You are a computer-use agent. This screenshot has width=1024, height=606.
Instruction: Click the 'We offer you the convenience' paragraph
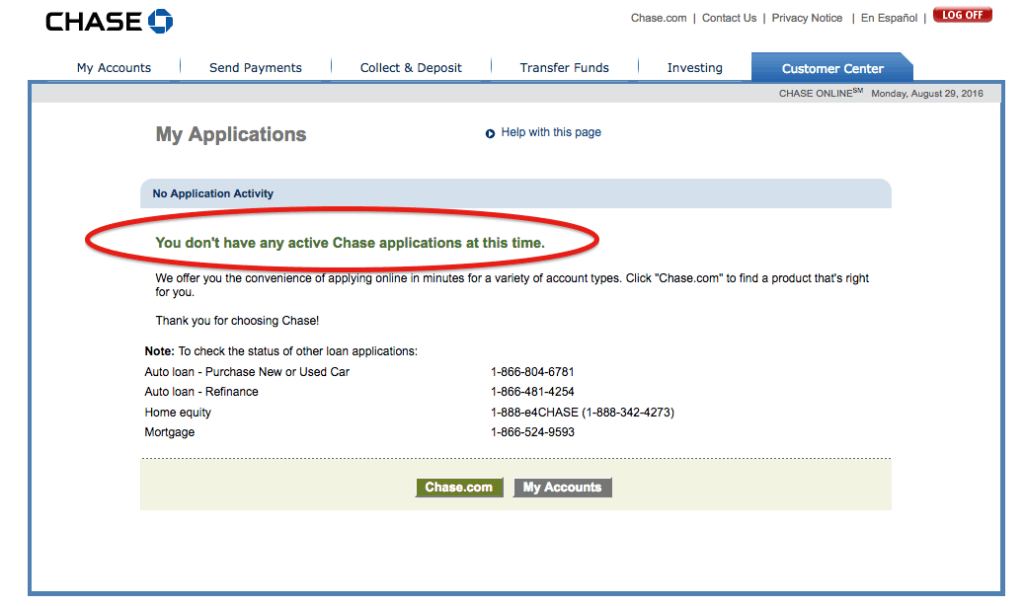click(512, 285)
